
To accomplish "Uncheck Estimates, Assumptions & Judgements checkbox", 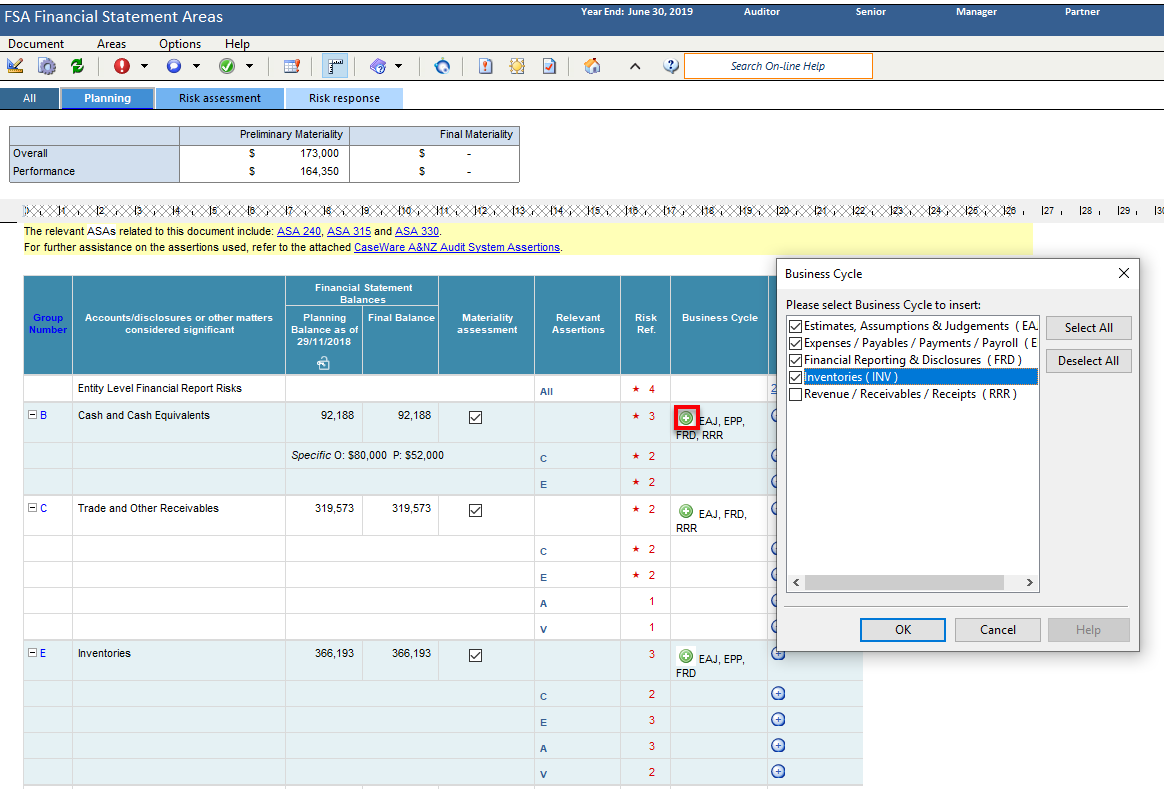I will 795,326.
